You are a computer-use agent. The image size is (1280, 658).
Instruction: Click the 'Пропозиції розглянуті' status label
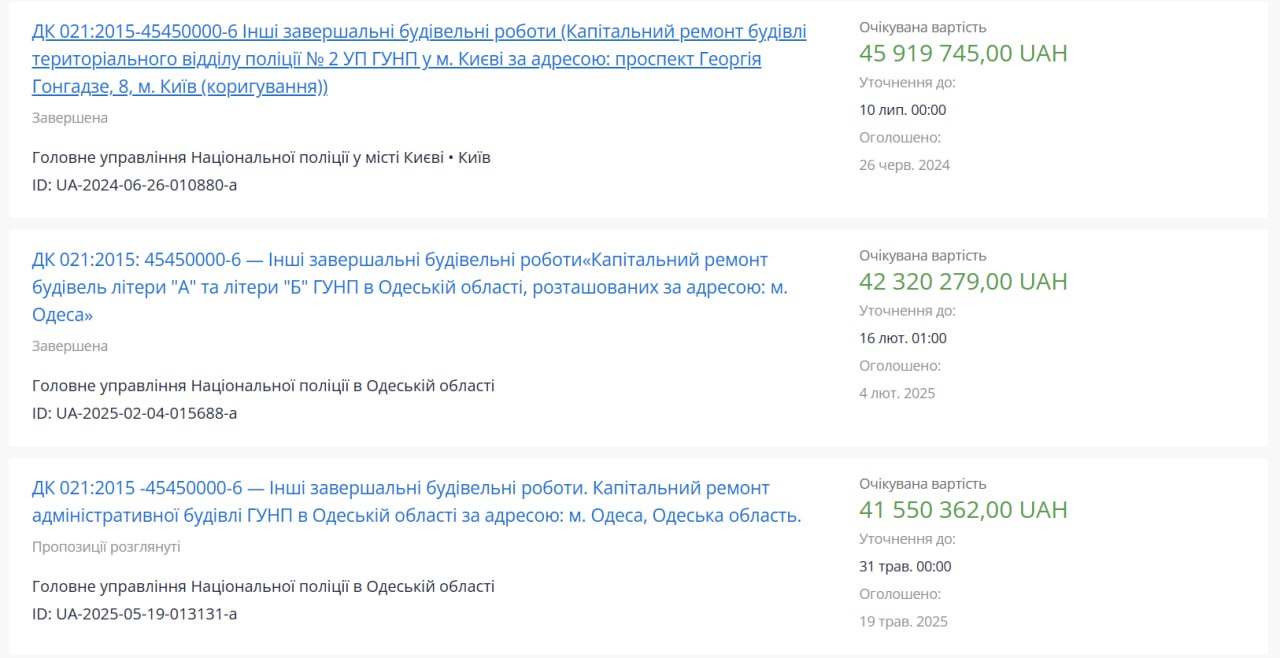pyautogui.click(x=106, y=547)
